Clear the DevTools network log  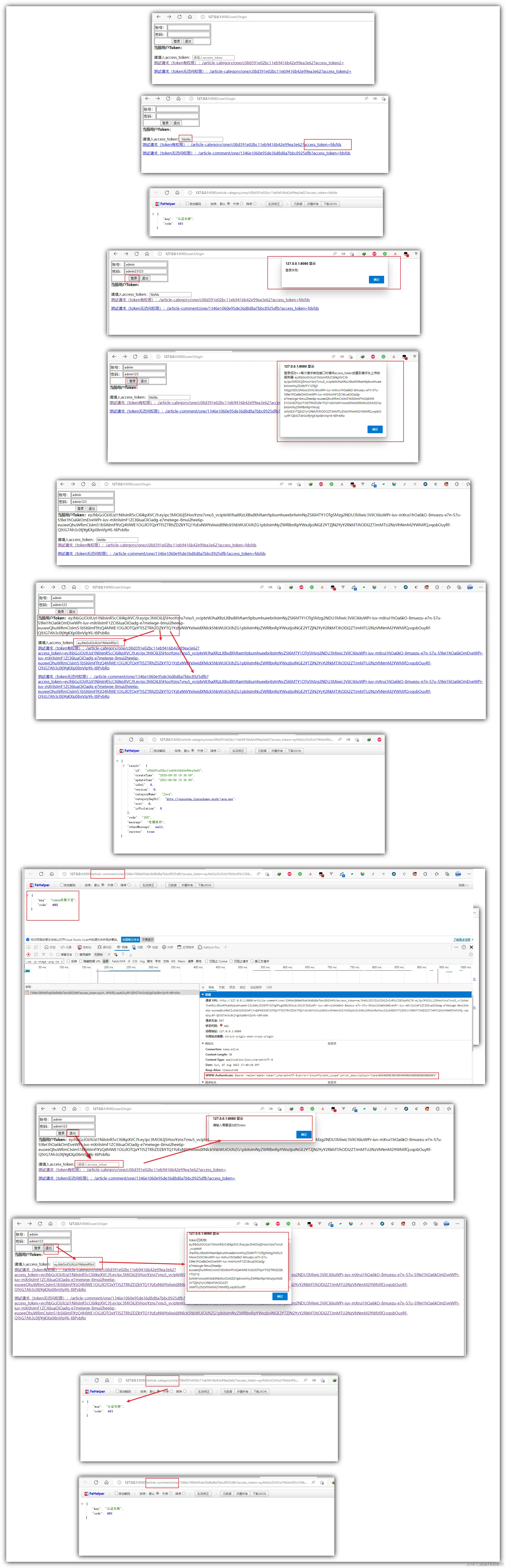pyautogui.click(x=37, y=954)
